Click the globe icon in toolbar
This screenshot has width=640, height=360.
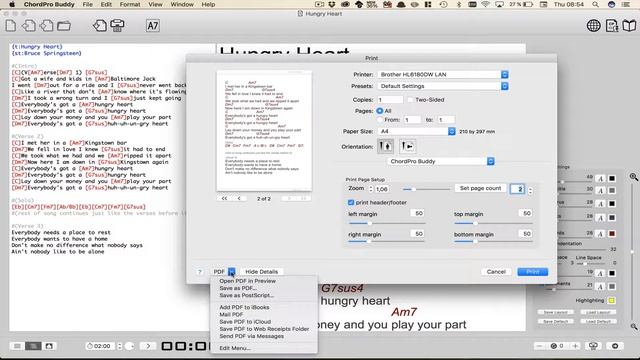tap(593, 26)
